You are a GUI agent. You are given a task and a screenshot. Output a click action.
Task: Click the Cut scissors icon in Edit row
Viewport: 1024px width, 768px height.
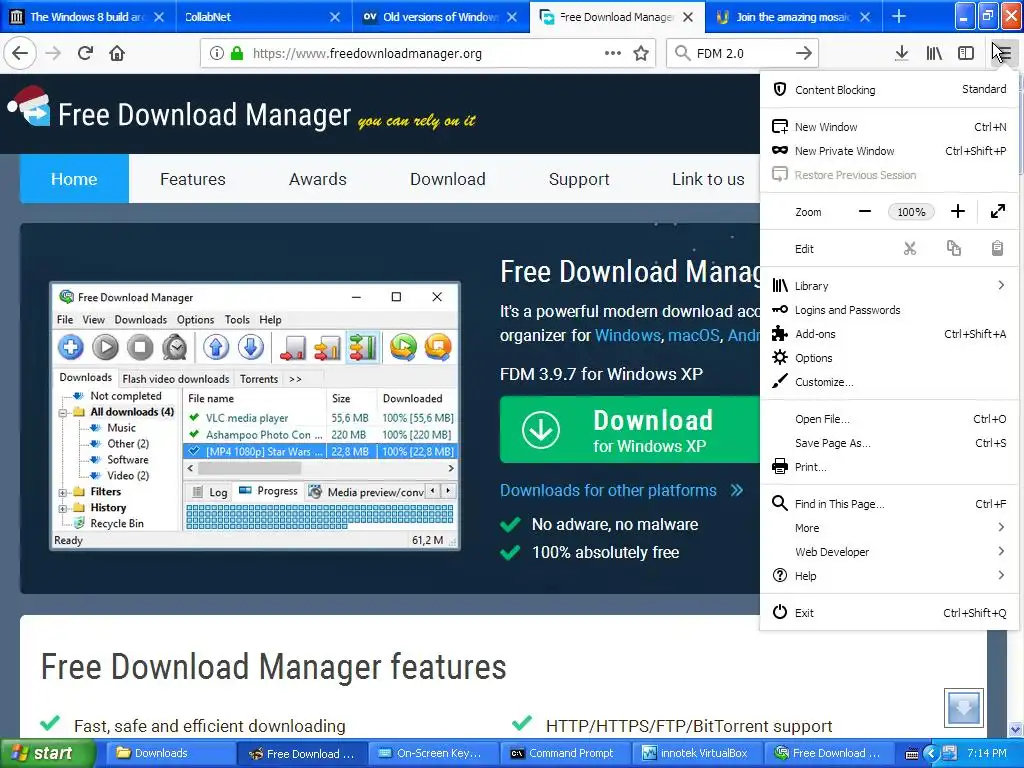click(910, 249)
